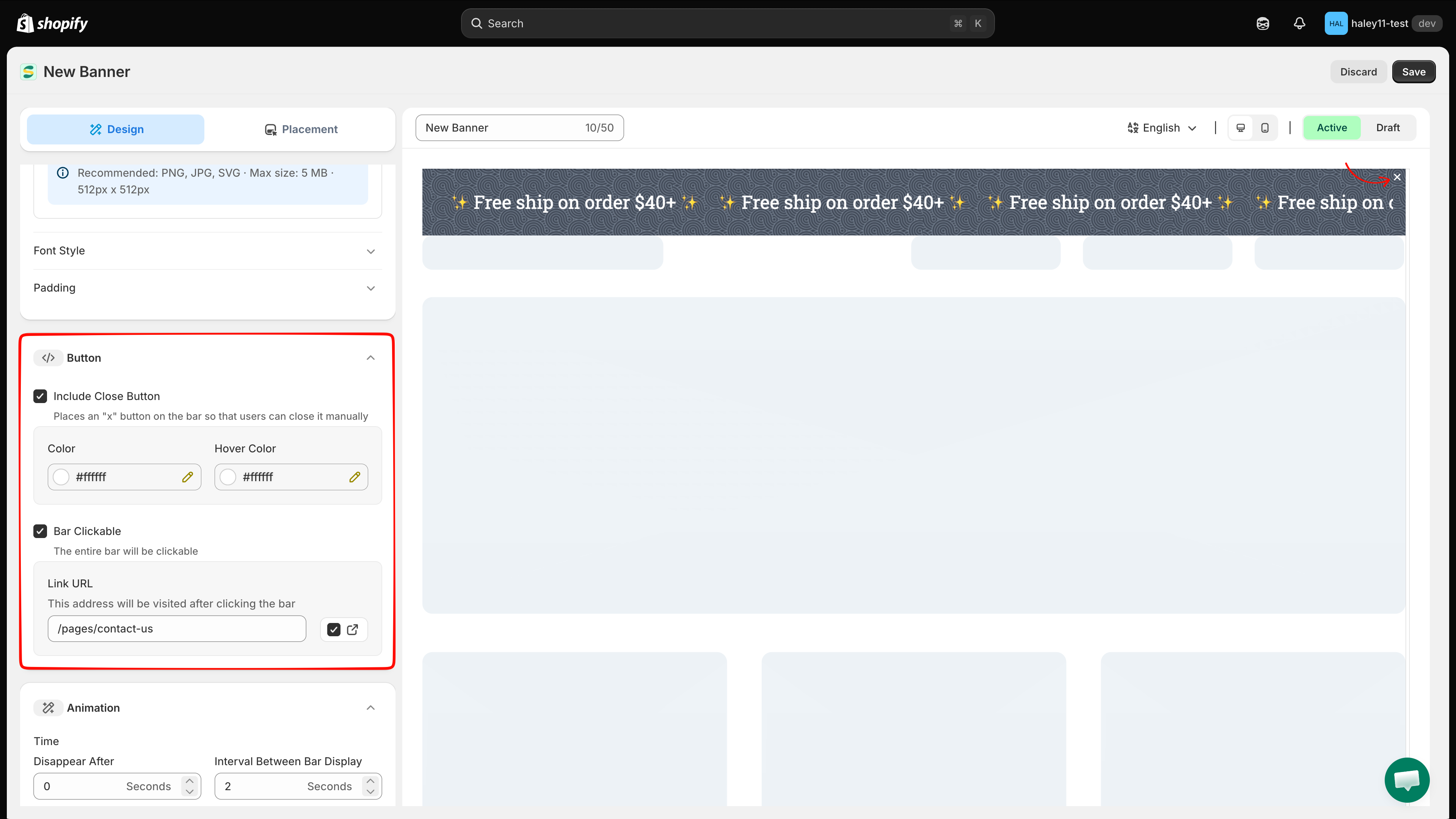Click the Shopify logo
The width and height of the screenshot is (1456, 819).
tap(52, 23)
